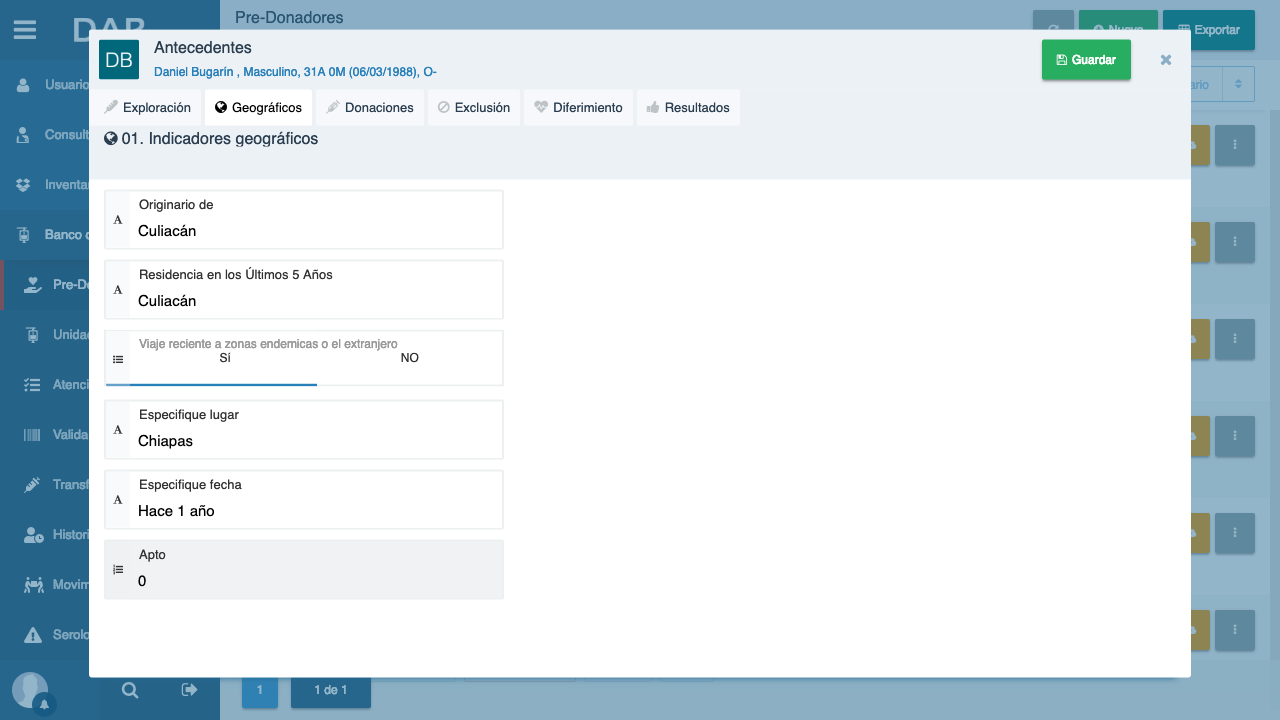Open Transfusión syringe sidebar item
This screenshot has width=1280, height=720.
pyautogui.click(x=45, y=485)
